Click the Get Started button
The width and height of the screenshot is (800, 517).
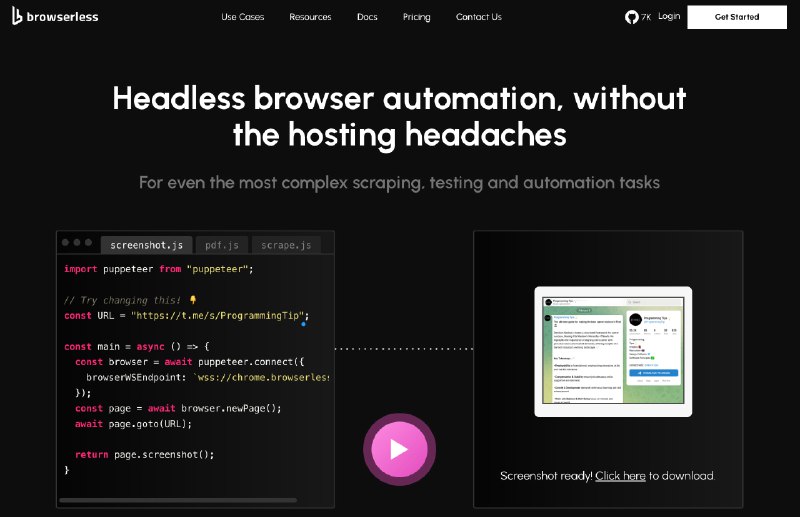pos(737,17)
